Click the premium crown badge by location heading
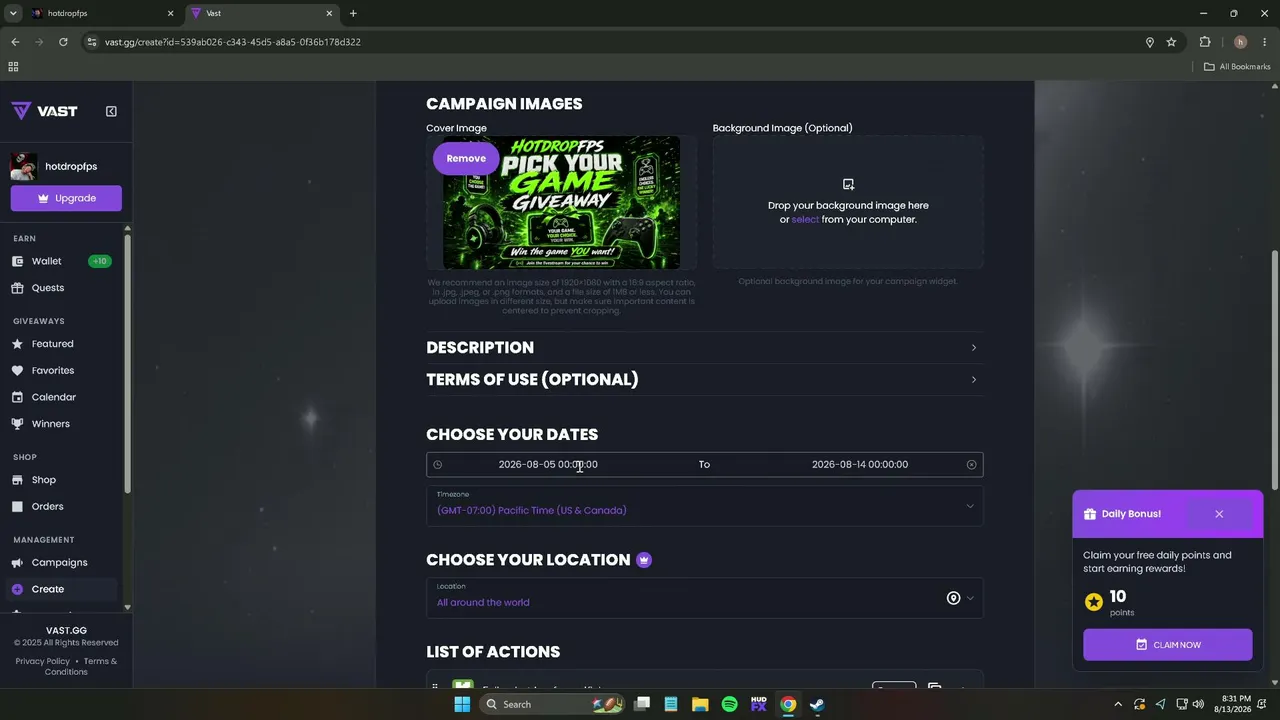The width and height of the screenshot is (1280, 720). click(x=644, y=560)
